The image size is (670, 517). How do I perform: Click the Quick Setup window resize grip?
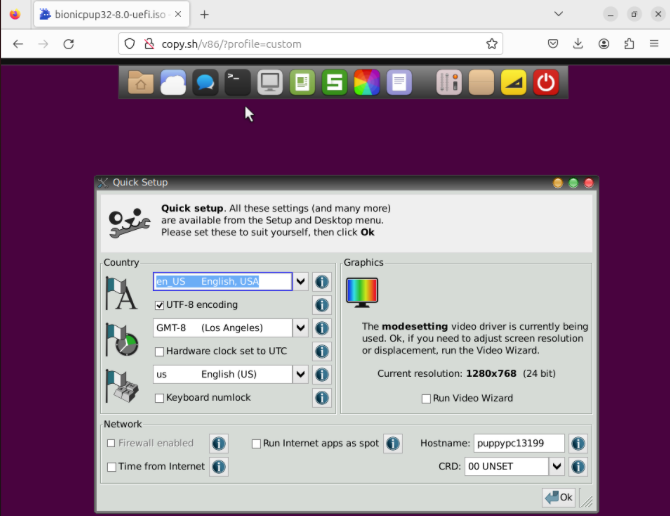point(588,502)
